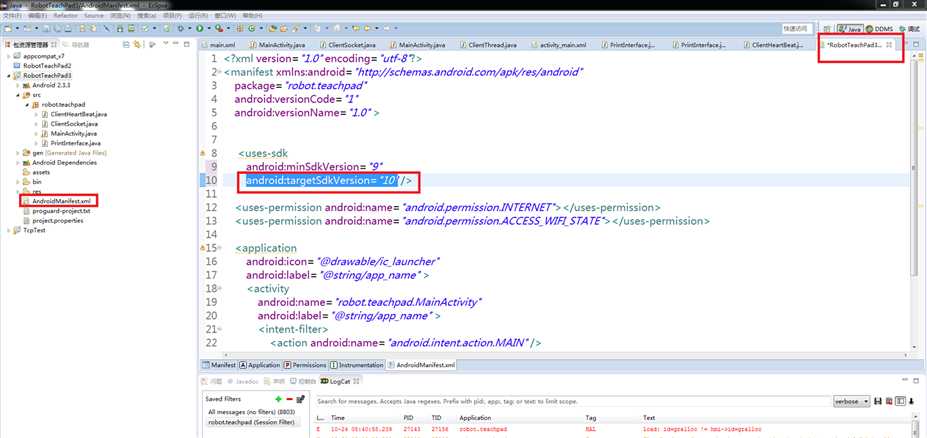Open the Manifest editor tab
The height and width of the screenshot is (438, 927).
(219, 365)
